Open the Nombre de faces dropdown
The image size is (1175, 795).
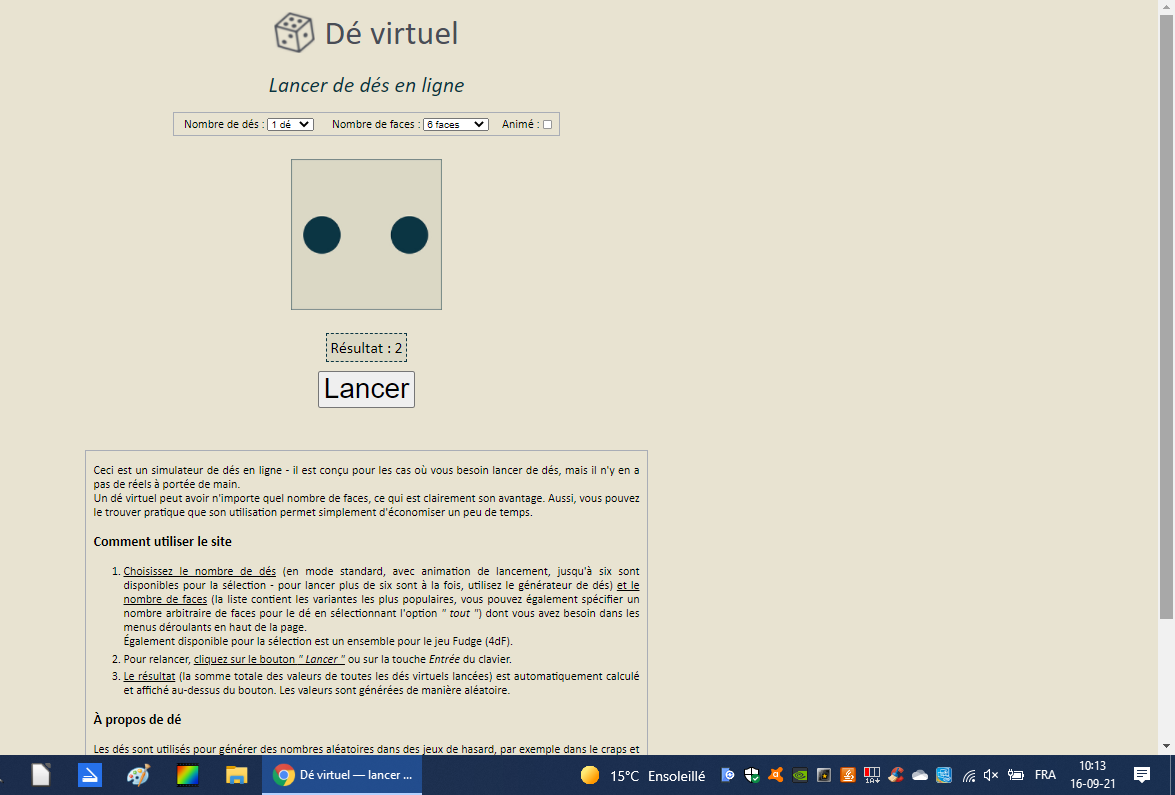(456, 124)
